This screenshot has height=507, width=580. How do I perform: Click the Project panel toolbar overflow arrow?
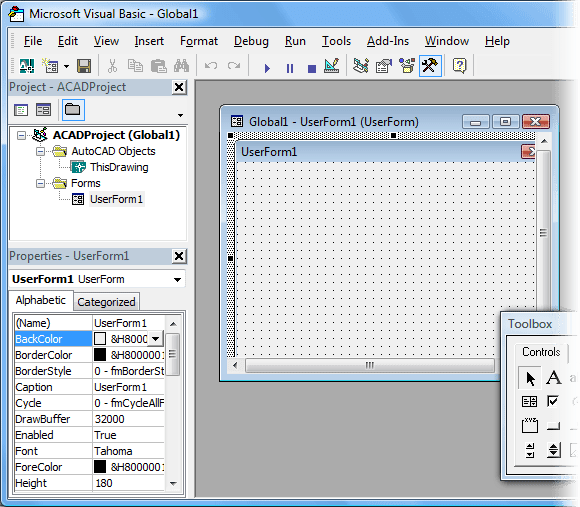181,115
